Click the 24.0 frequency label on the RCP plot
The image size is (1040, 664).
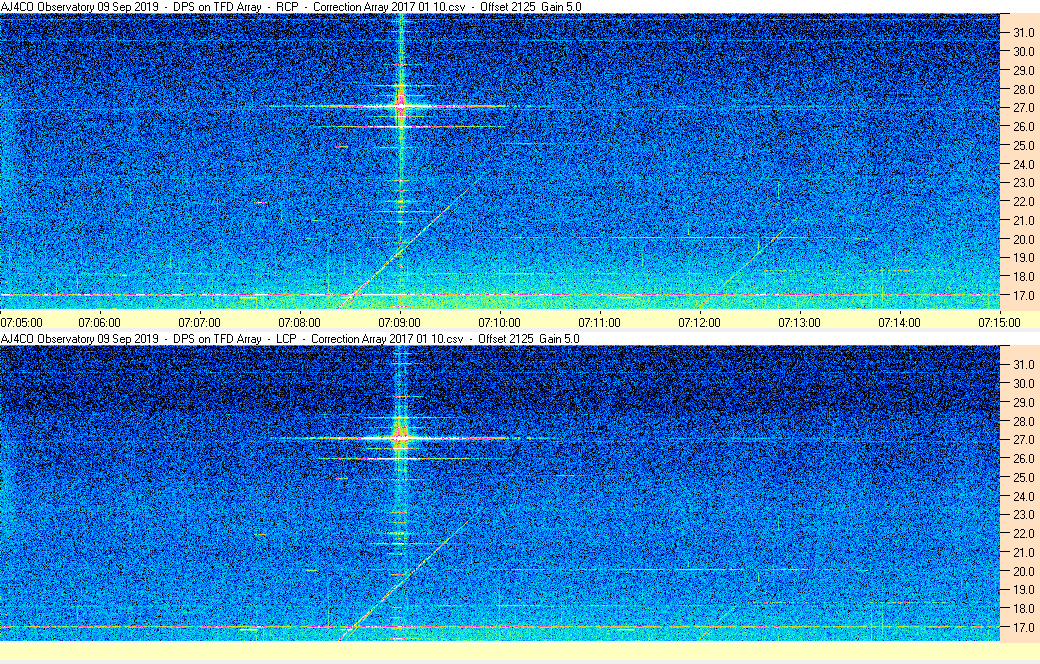click(x=1023, y=165)
